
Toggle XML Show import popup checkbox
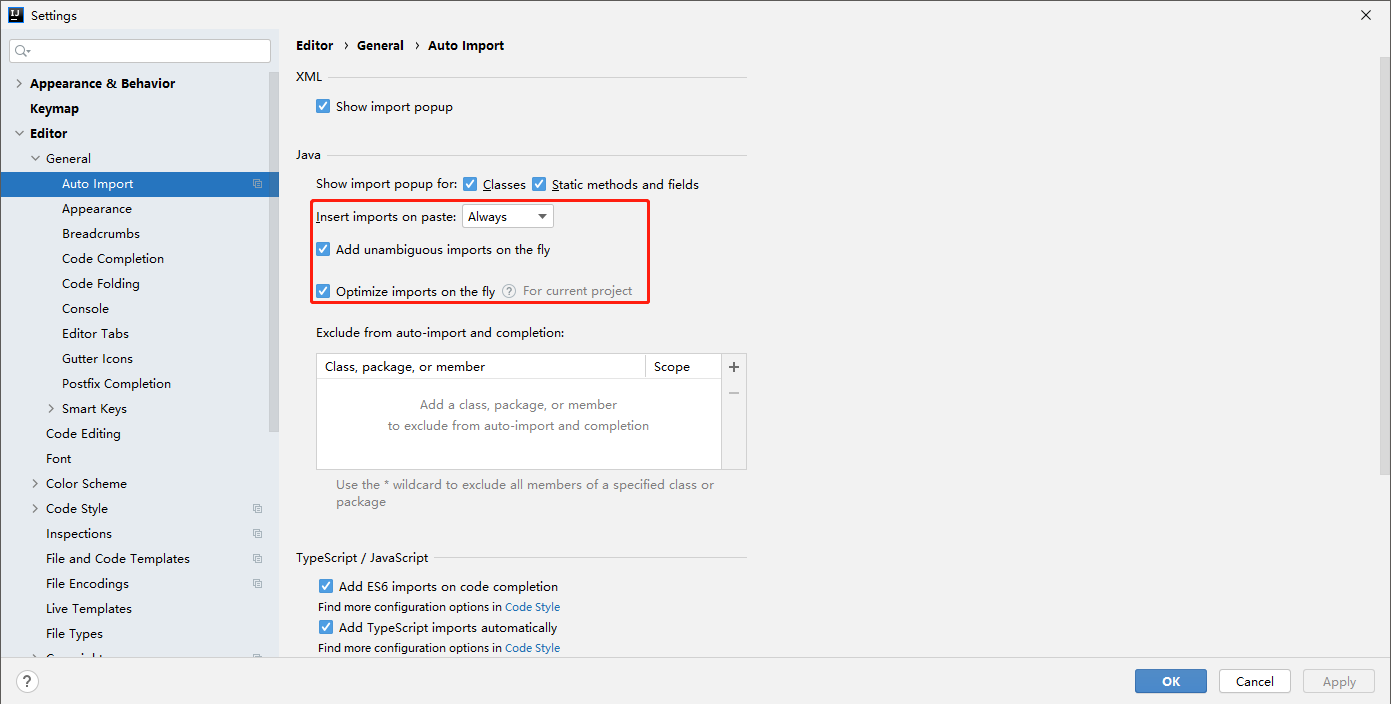323,106
